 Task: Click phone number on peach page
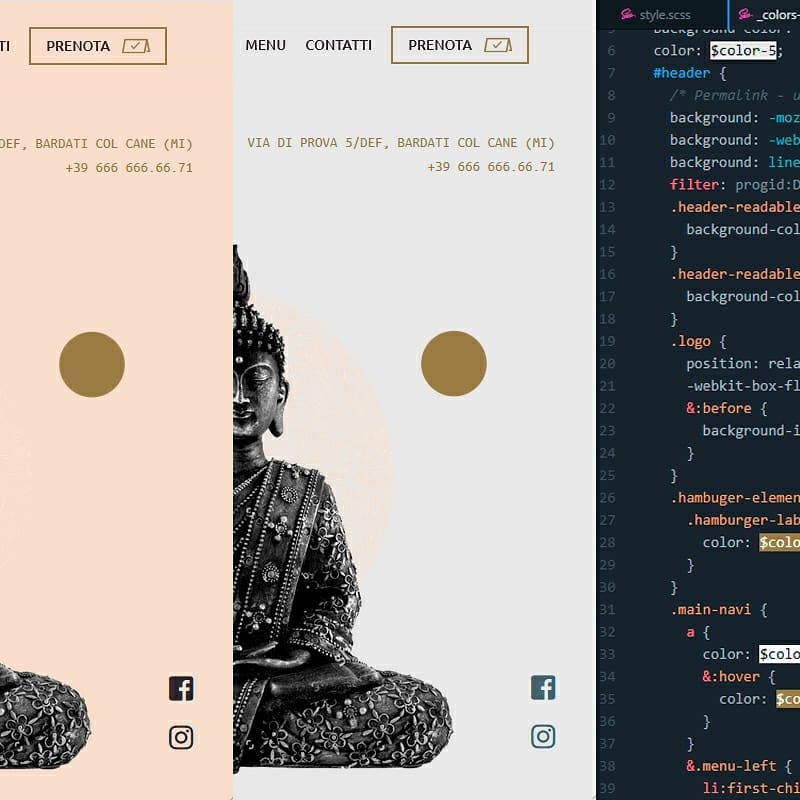(x=129, y=168)
